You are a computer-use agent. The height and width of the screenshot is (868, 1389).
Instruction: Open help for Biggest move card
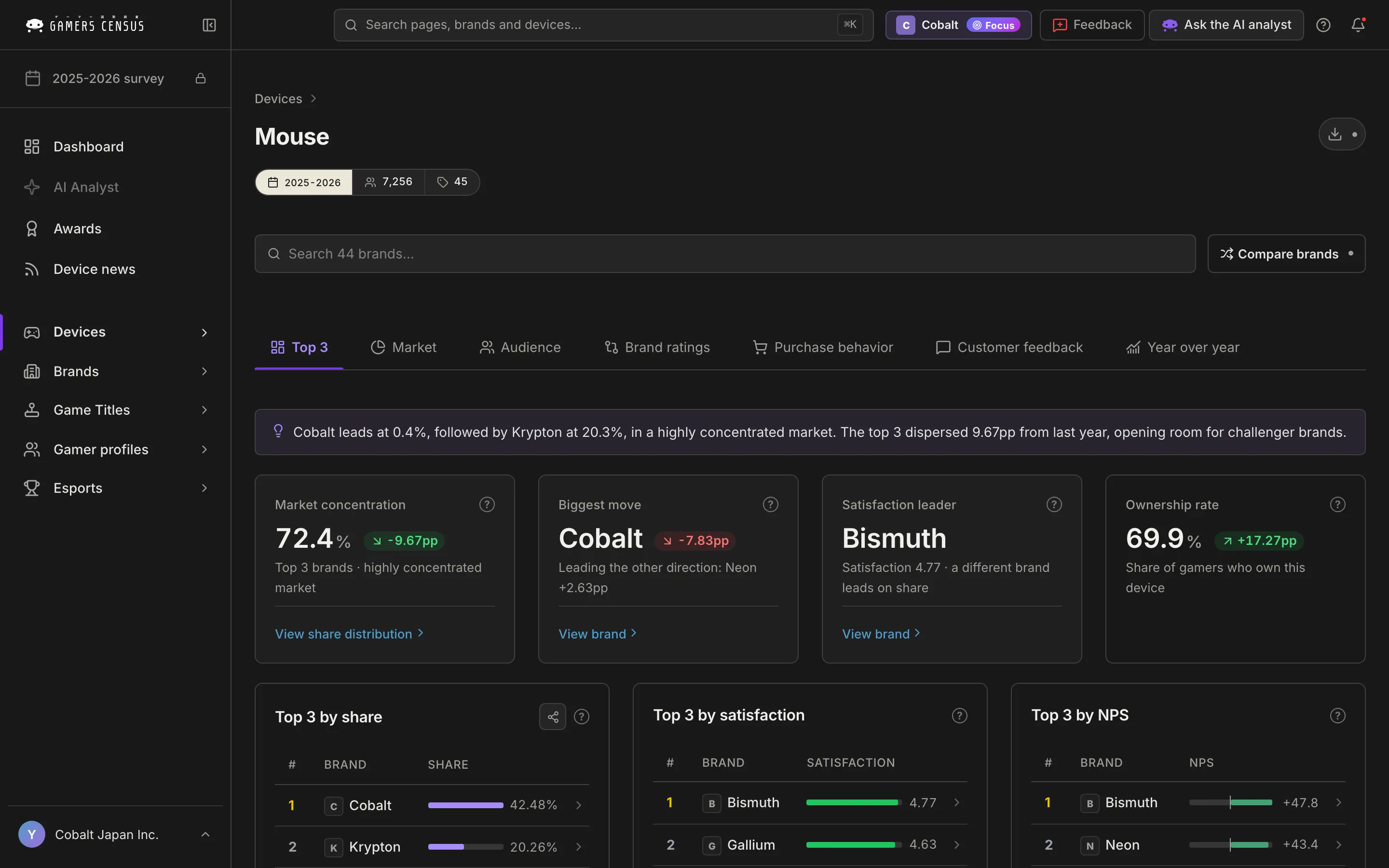click(770, 504)
